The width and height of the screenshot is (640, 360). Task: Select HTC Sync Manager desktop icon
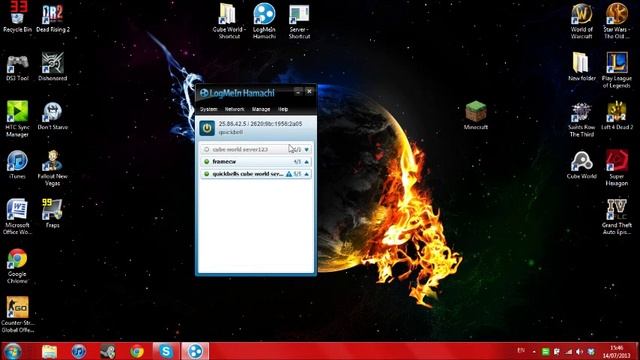coord(17,119)
